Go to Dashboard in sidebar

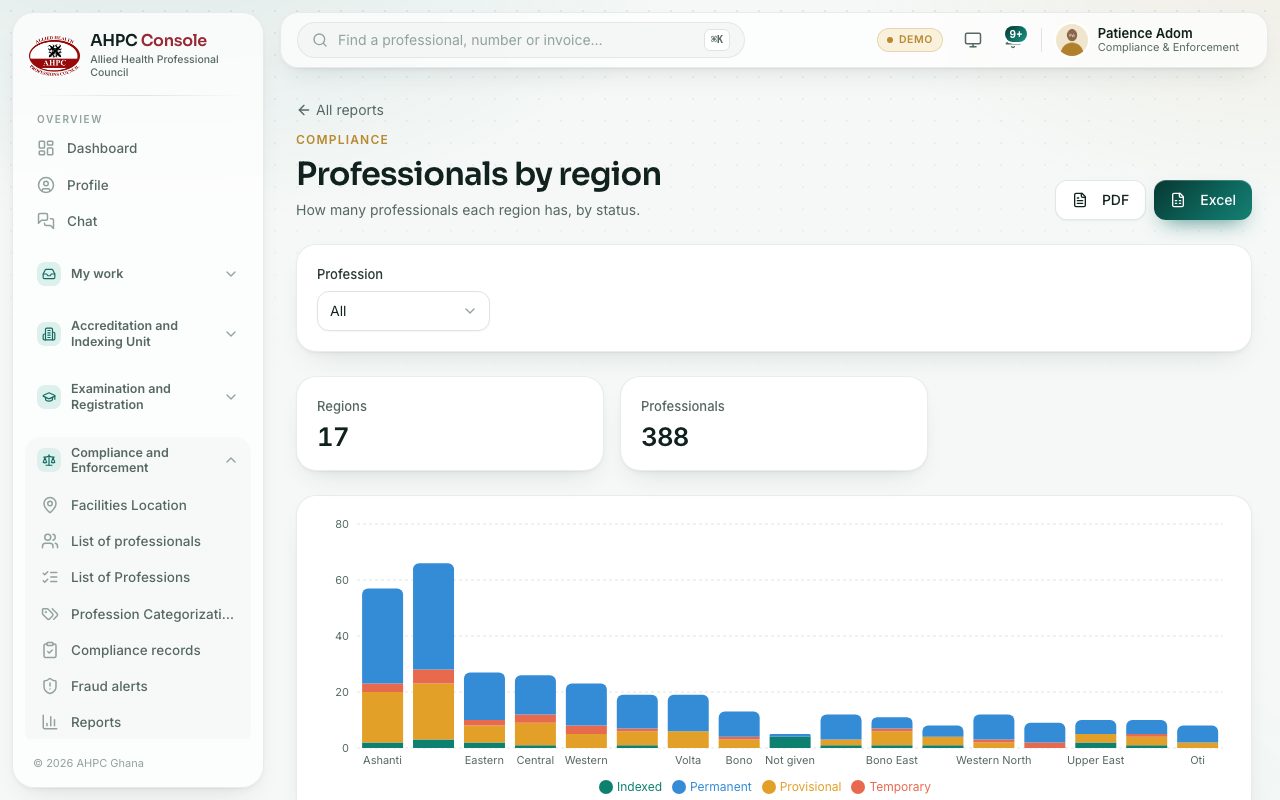tap(138, 148)
